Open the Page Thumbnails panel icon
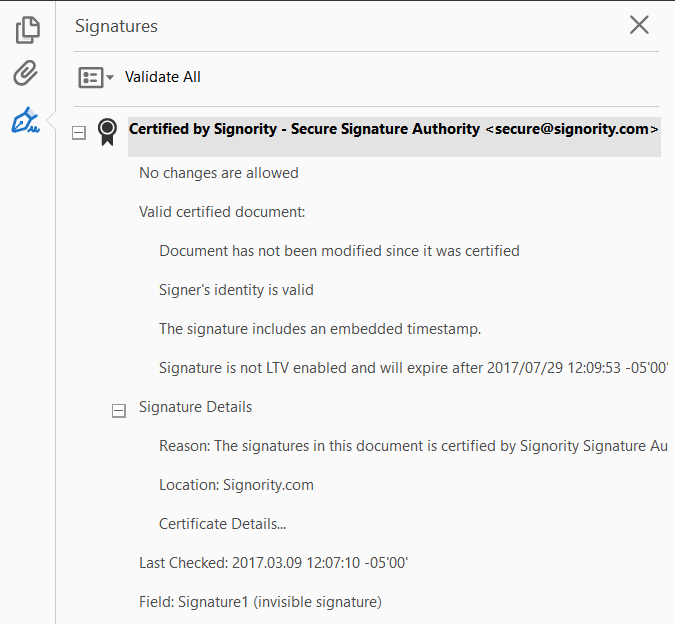The image size is (675, 624). coord(27,30)
